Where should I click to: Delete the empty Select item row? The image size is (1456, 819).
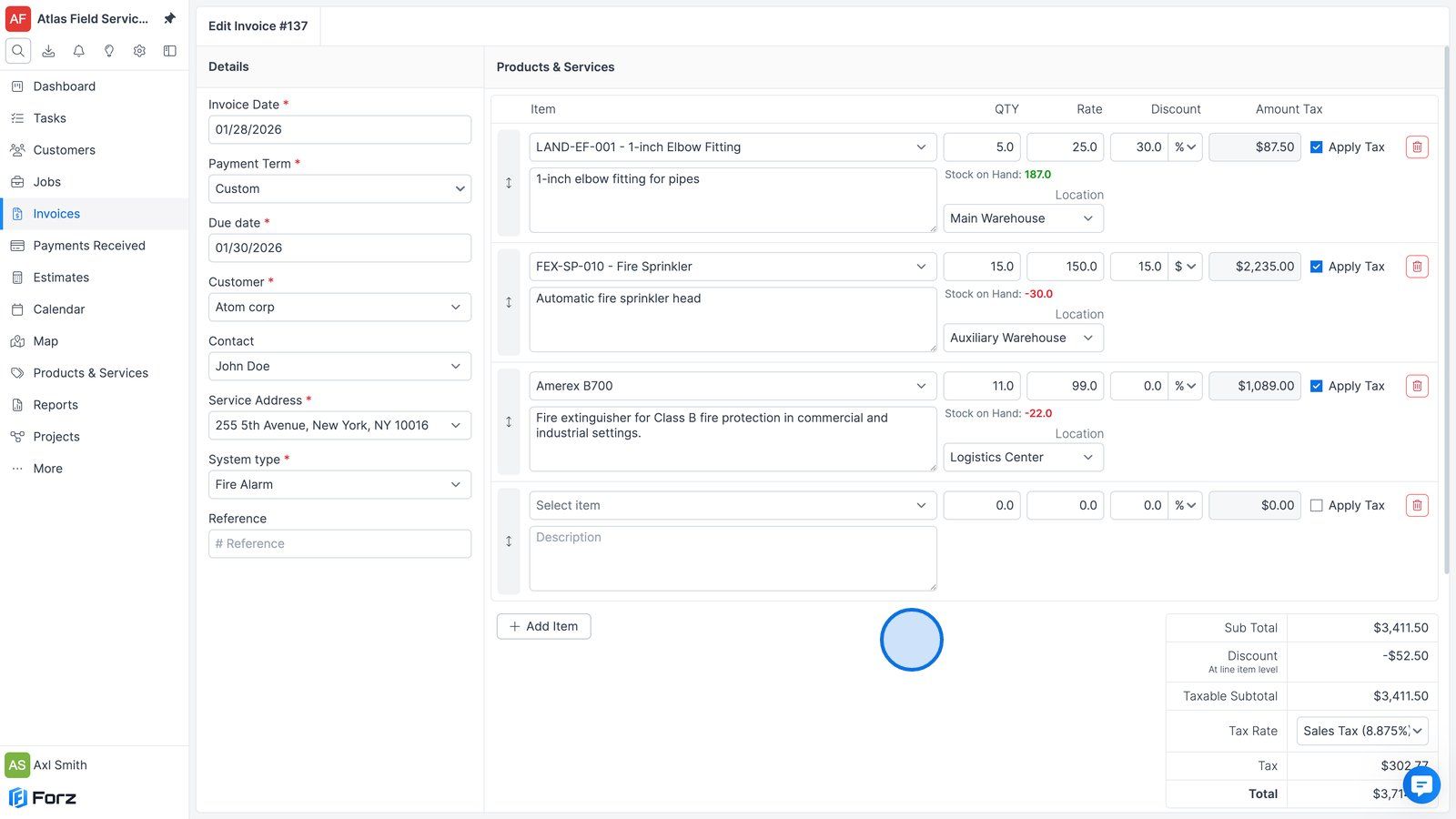click(x=1417, y=505)
